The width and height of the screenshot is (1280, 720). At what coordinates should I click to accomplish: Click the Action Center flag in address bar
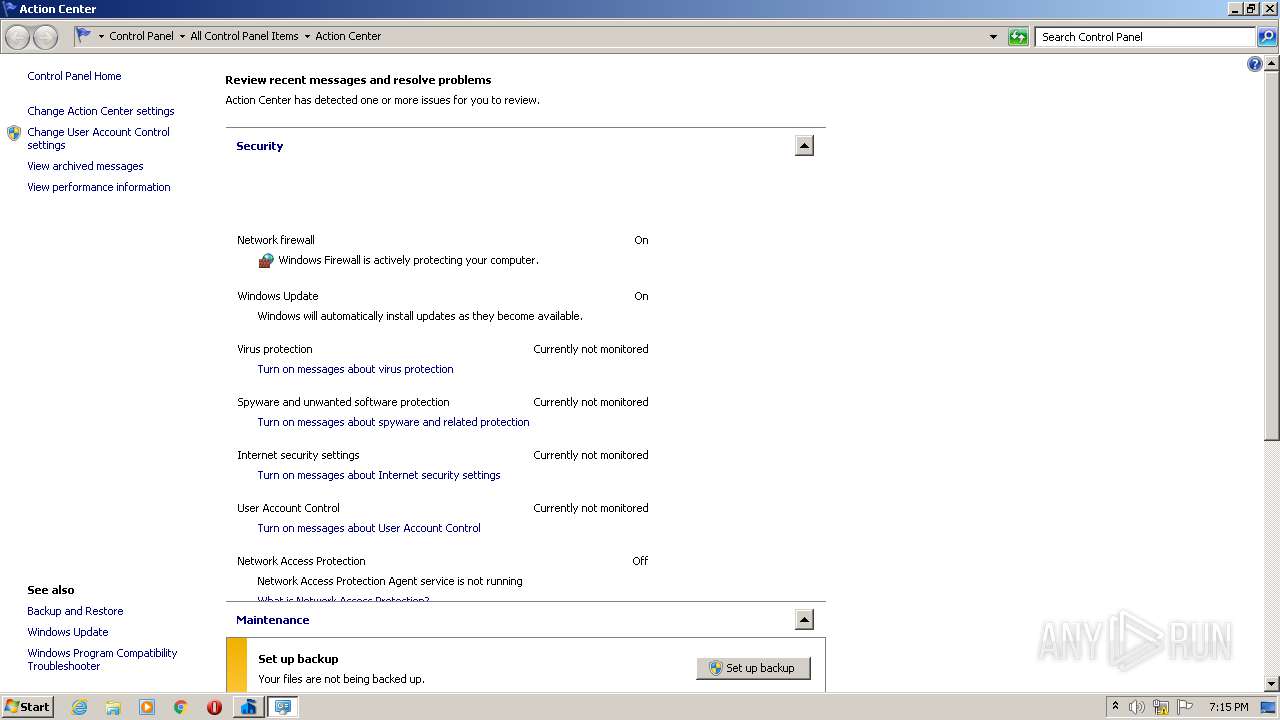pyautogui.click(x=84, y=35)
